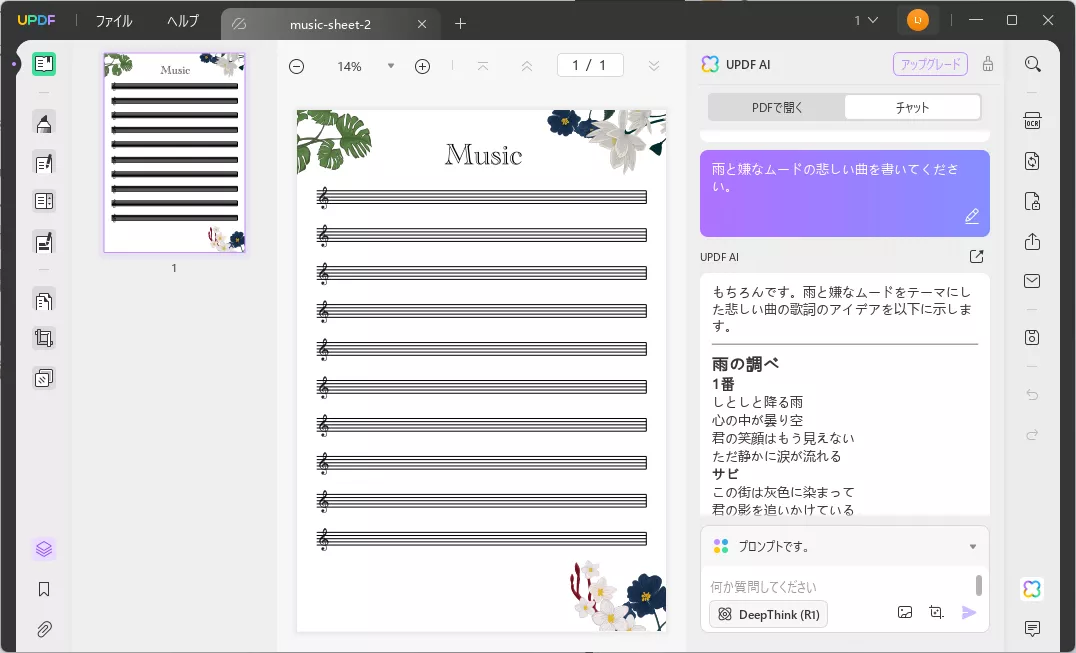
Task: Export the UPDF AI answer
Action: coord(976,257)
